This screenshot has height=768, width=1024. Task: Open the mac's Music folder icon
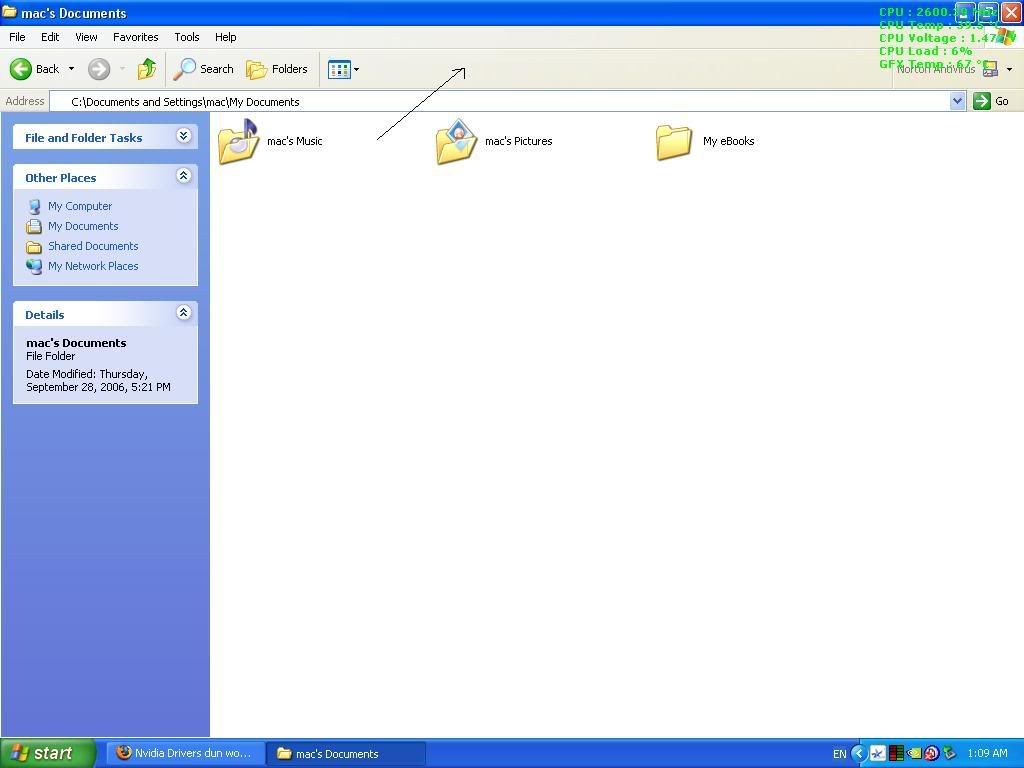tap(239, 141)
